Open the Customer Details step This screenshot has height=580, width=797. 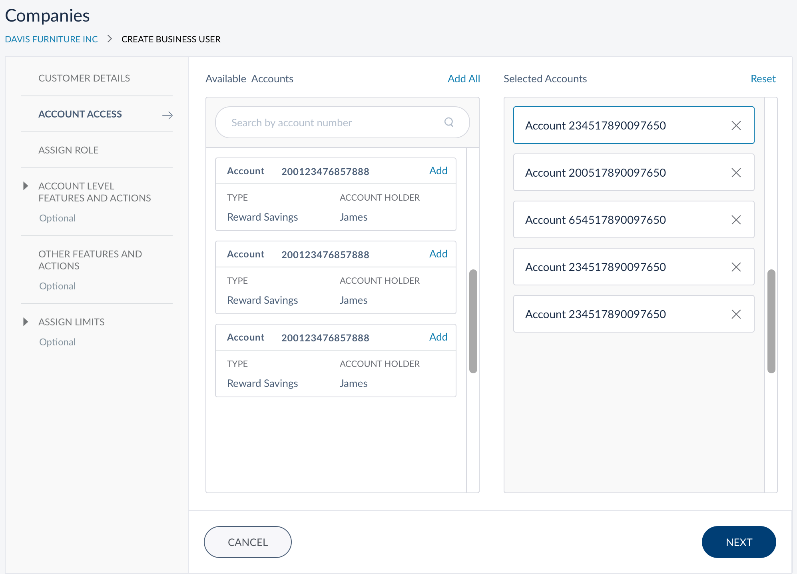pyautogui.click(x=84, y=78)
